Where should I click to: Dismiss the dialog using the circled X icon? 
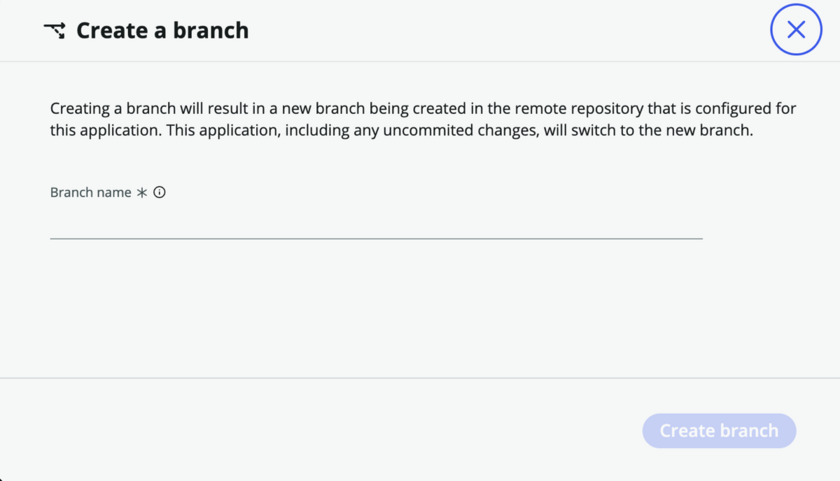tap(796, 29)
